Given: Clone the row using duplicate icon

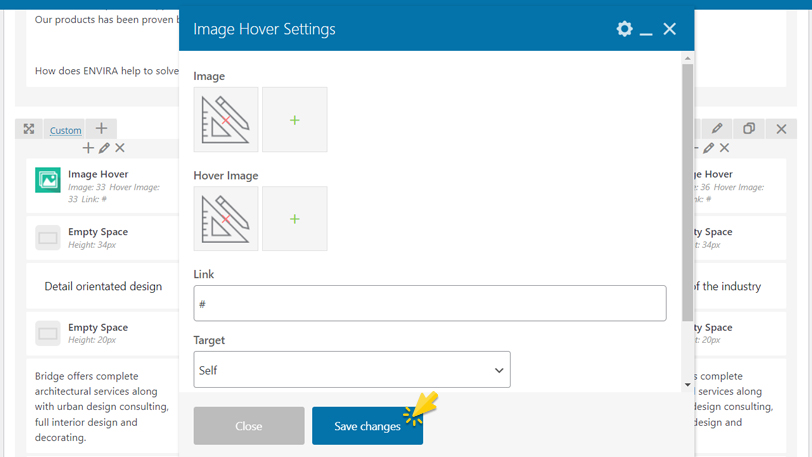Looking at the screenshot, I should tap(749, 129).
